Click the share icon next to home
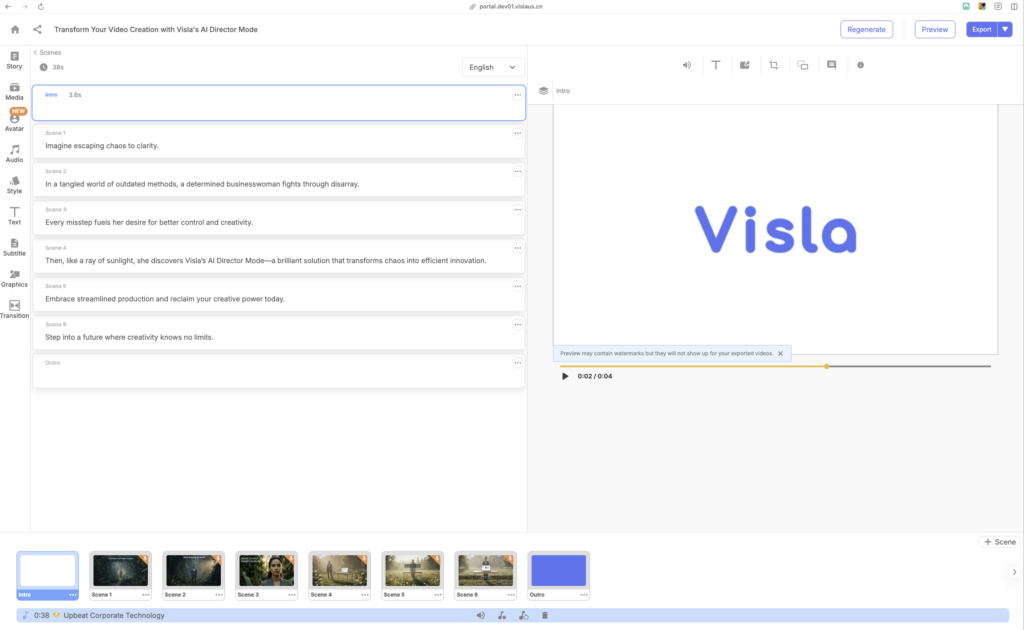1024x630 pixels. point(38,30)
